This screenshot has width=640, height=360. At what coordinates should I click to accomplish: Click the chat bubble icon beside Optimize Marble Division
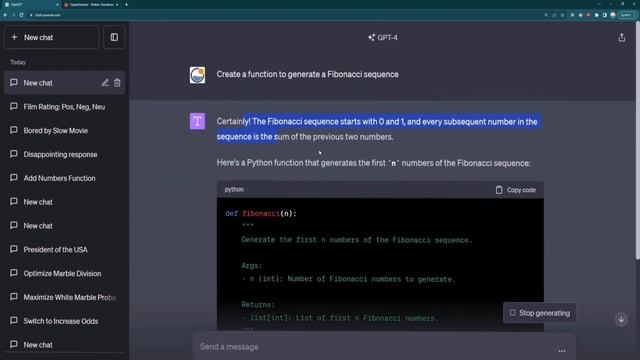pyautogui.click(x=14, y=273)
